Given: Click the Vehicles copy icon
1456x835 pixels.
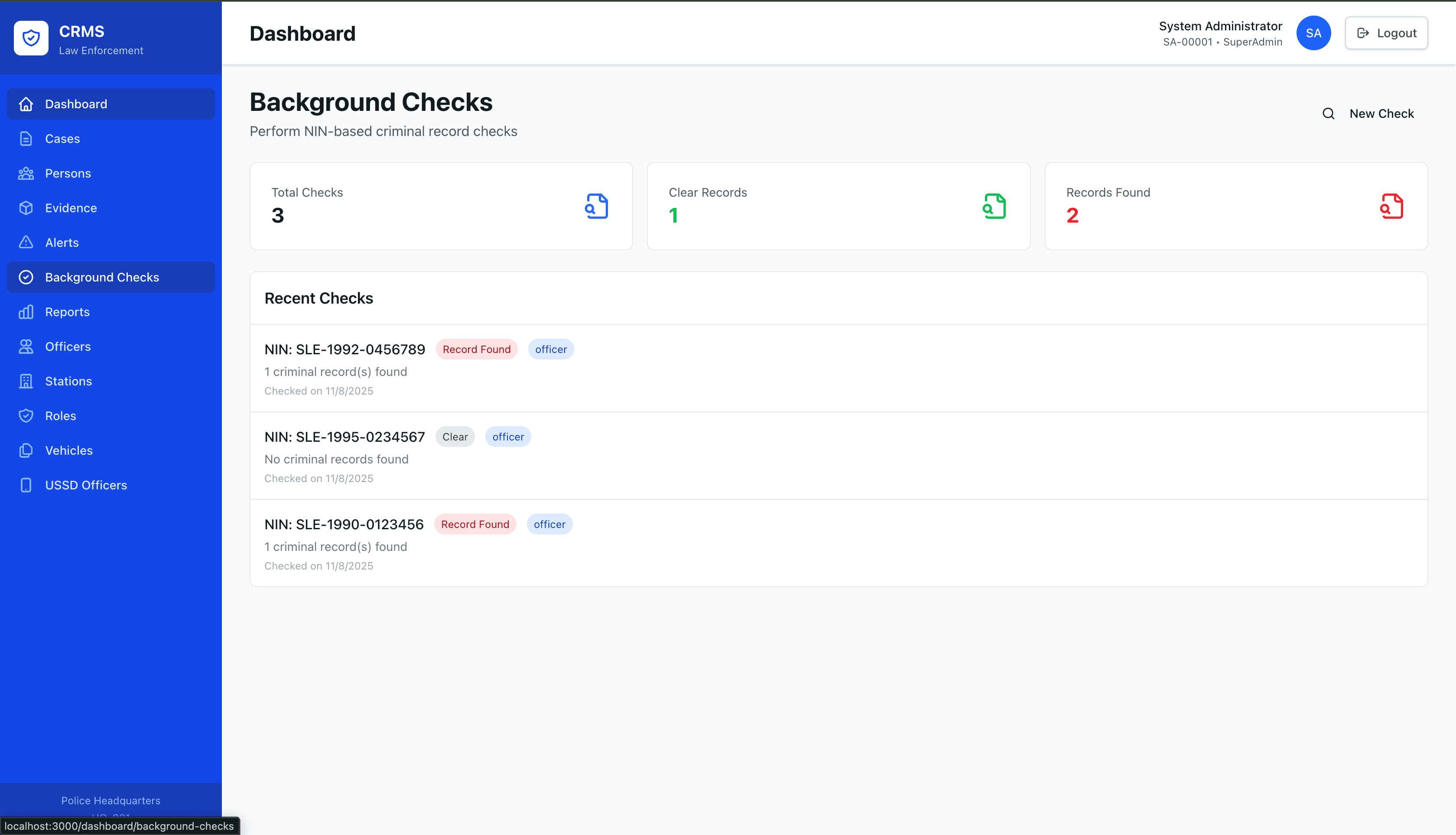Looking at the screenshot, I should point(26,451).
